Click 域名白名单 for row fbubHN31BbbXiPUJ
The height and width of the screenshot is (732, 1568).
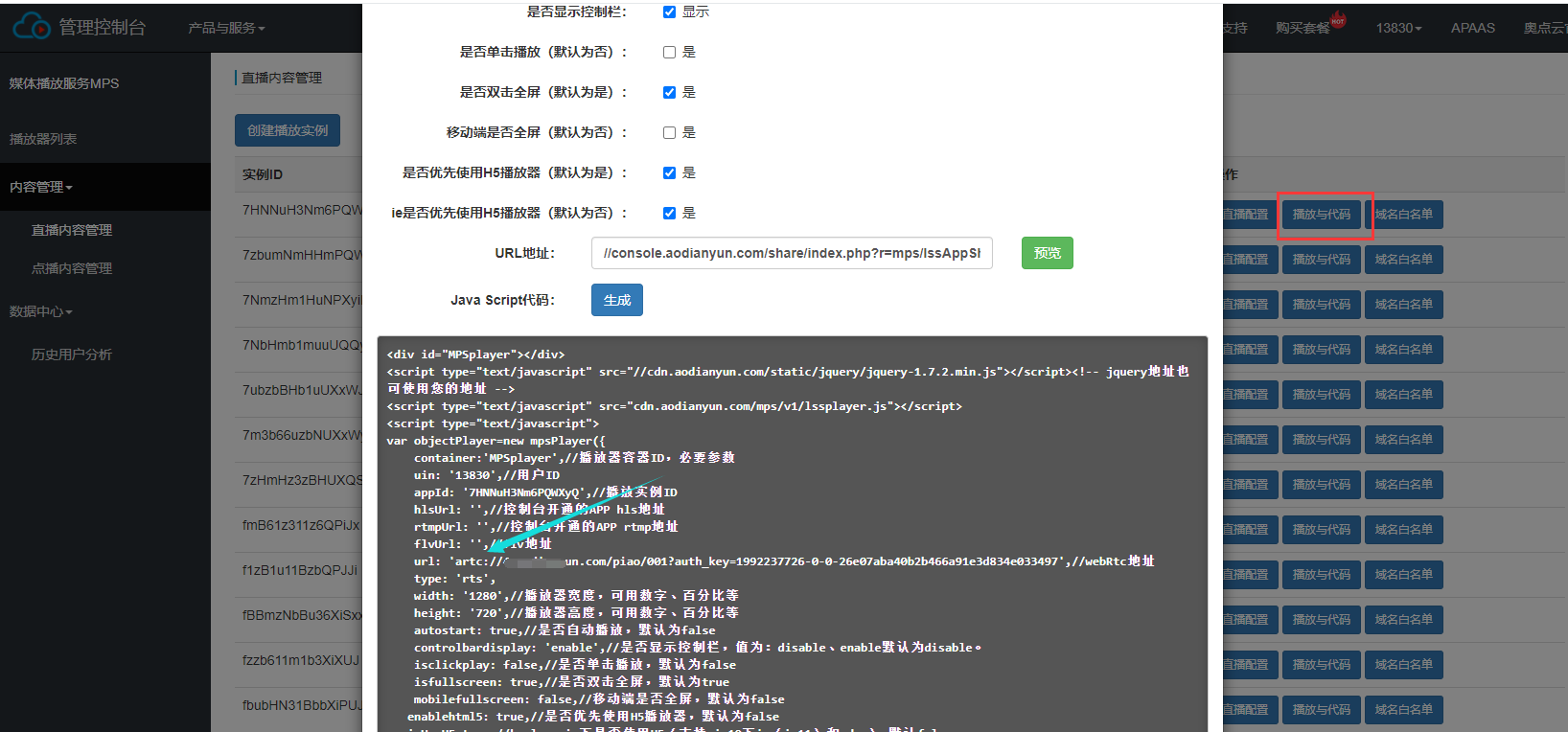[1404, 710]
